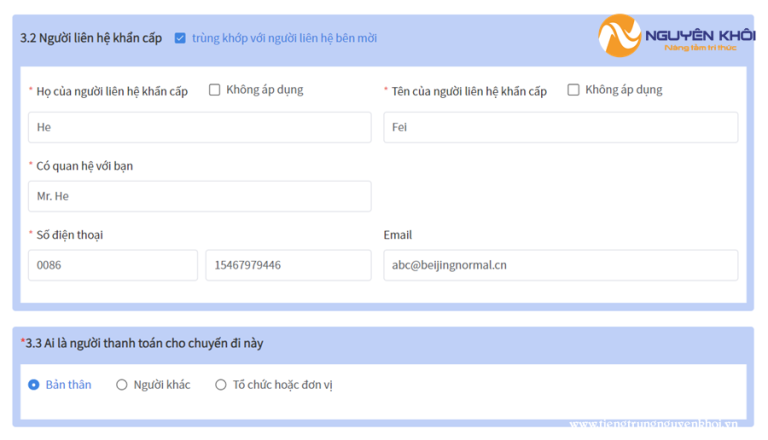The width and height of the screenshot is (768, 440).
Task: Click the '3.2 Người liên hệ khẩn cấp' heading
Action: pos(91,38)
